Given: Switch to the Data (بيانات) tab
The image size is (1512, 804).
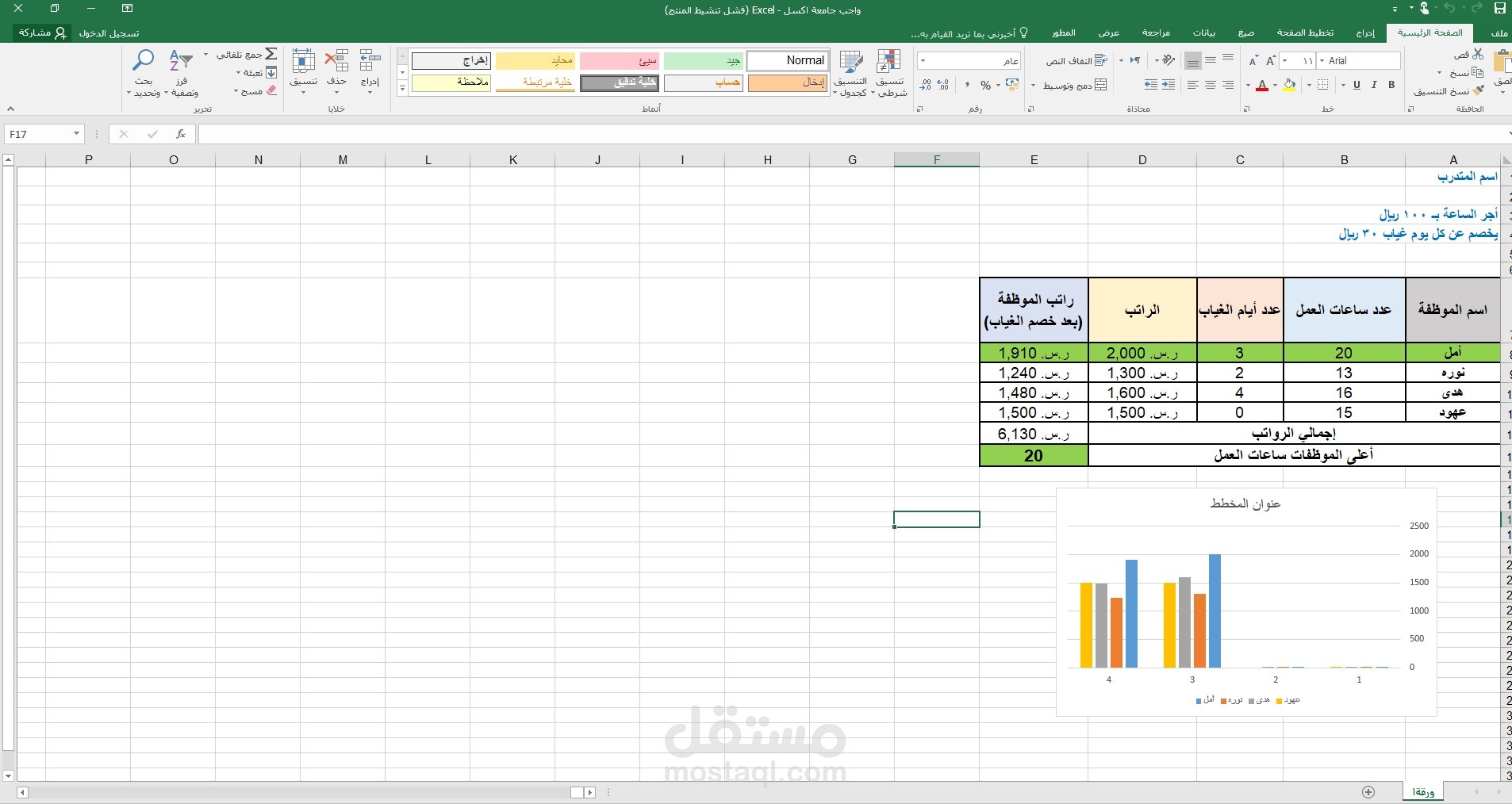Looking at the screenshot, I should click(1204, 33).
